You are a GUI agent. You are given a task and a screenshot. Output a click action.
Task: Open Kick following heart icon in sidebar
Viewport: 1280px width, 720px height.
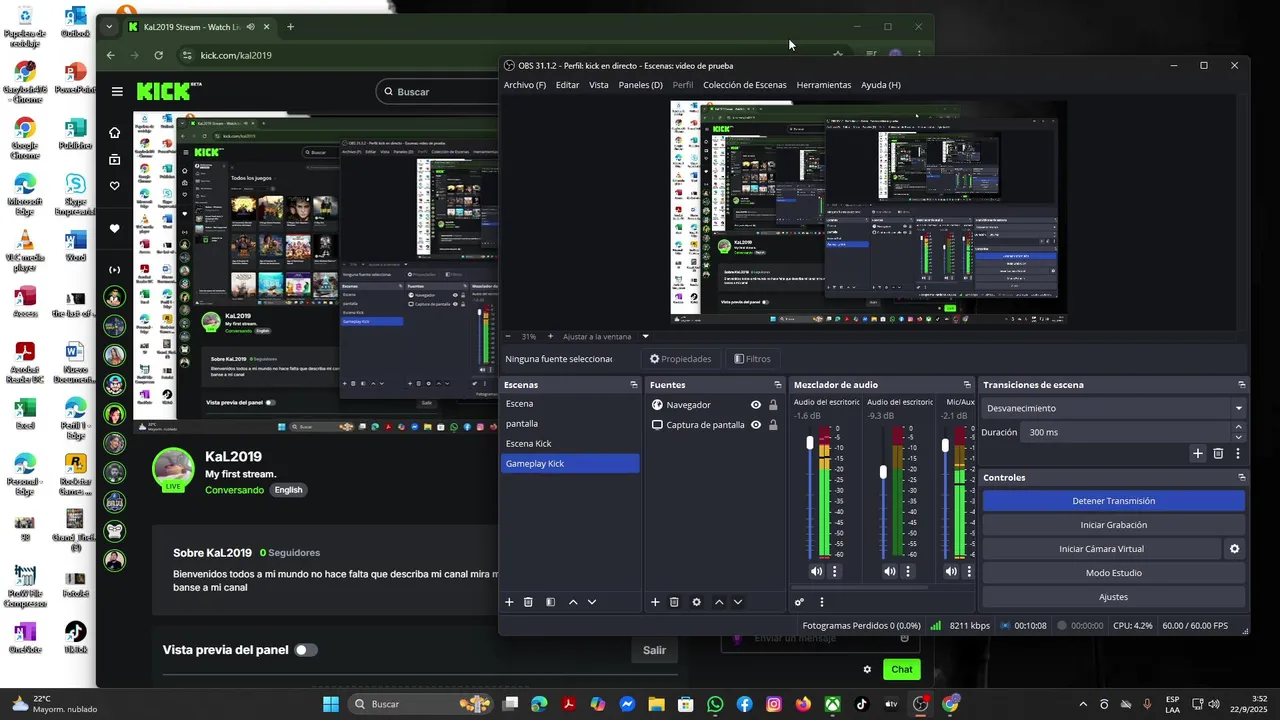tap(115, 186)
